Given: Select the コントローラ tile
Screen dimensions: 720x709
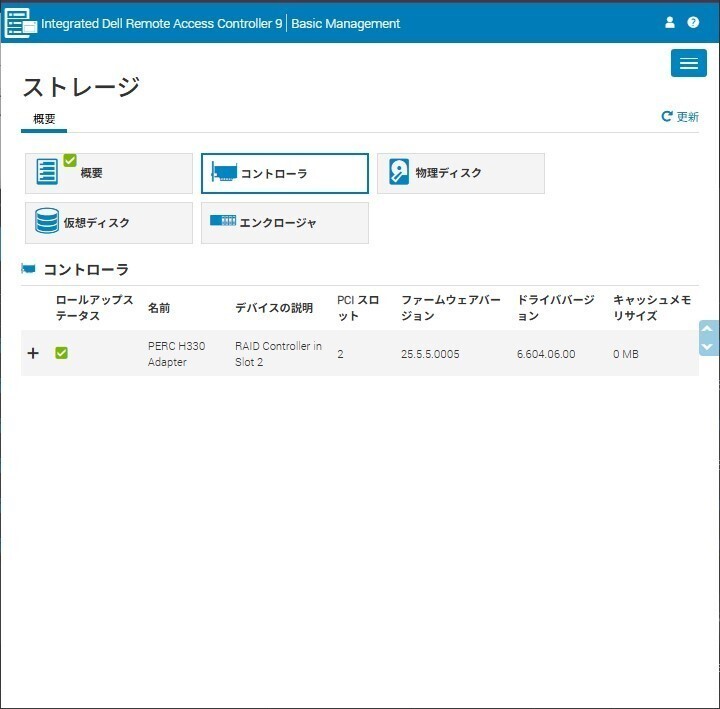Looking at the screenshot, I should [x=284, y=173].
